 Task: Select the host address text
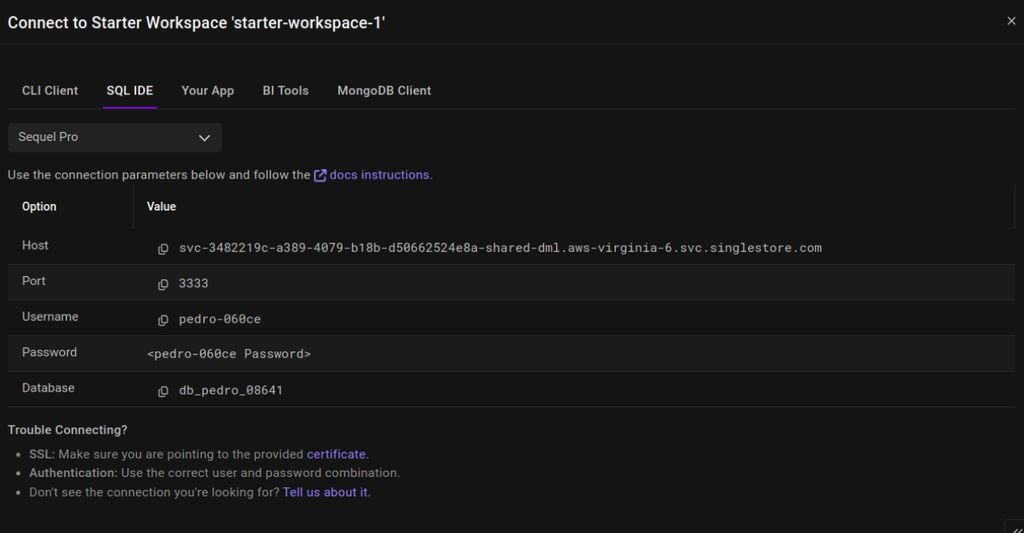500,248
